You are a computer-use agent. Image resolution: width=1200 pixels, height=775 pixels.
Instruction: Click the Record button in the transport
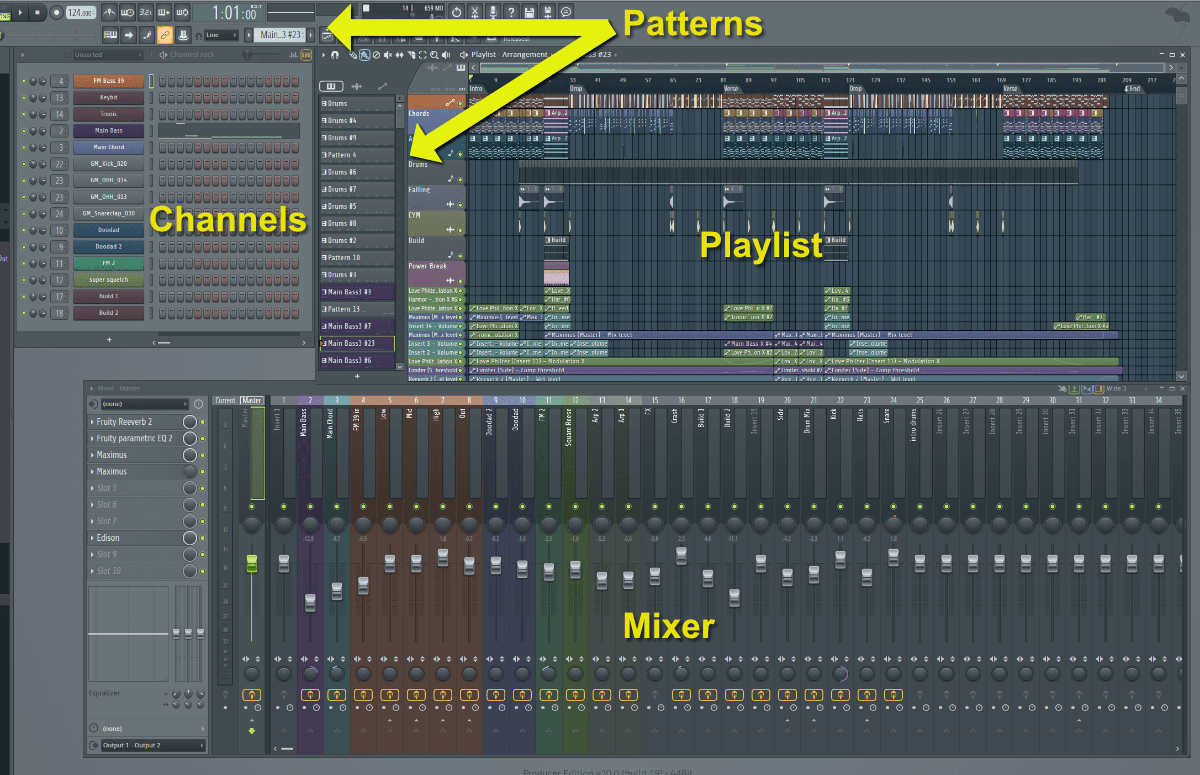[x=57, y=12]
